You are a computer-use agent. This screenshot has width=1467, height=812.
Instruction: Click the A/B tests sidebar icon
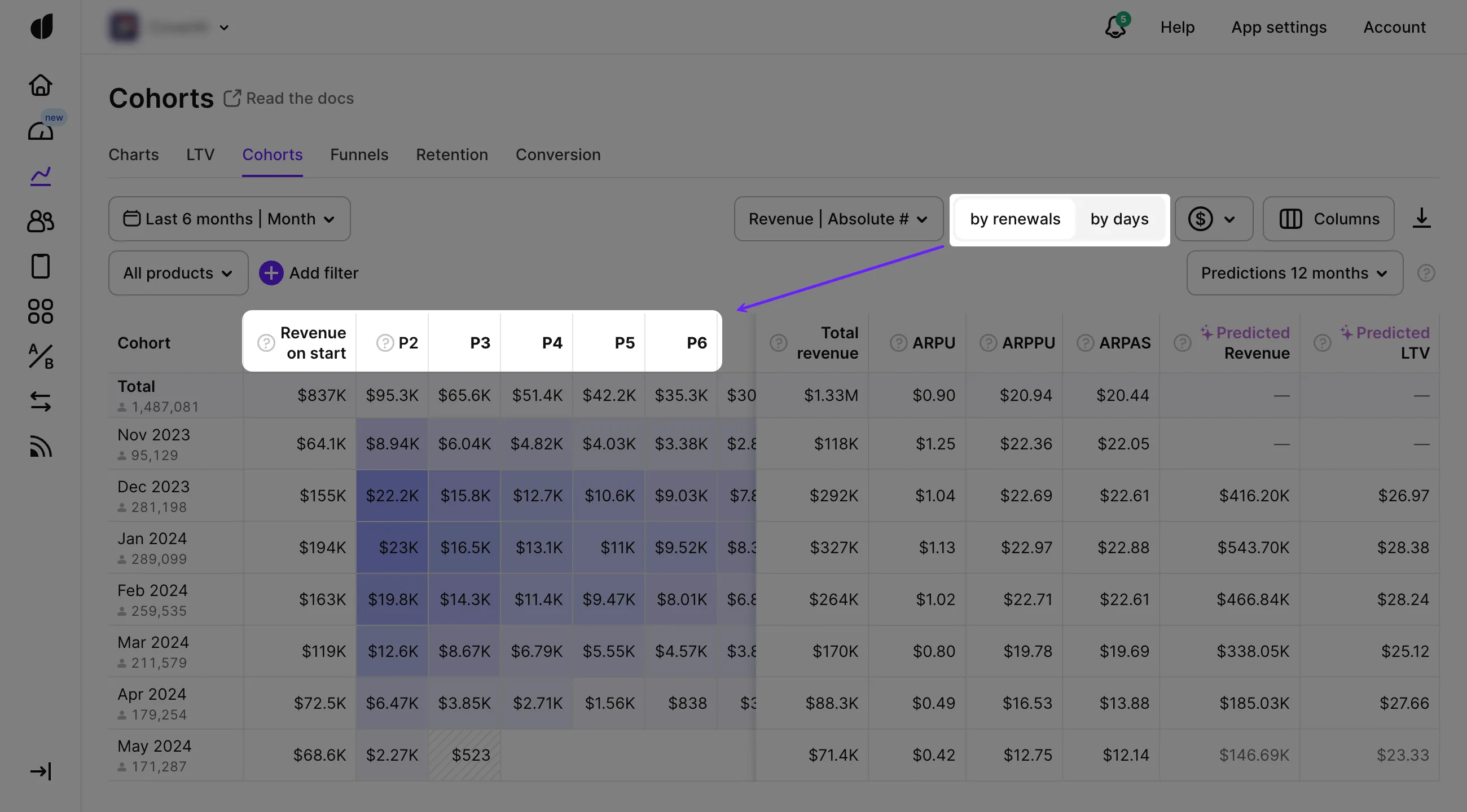click(x=41, y=356)
